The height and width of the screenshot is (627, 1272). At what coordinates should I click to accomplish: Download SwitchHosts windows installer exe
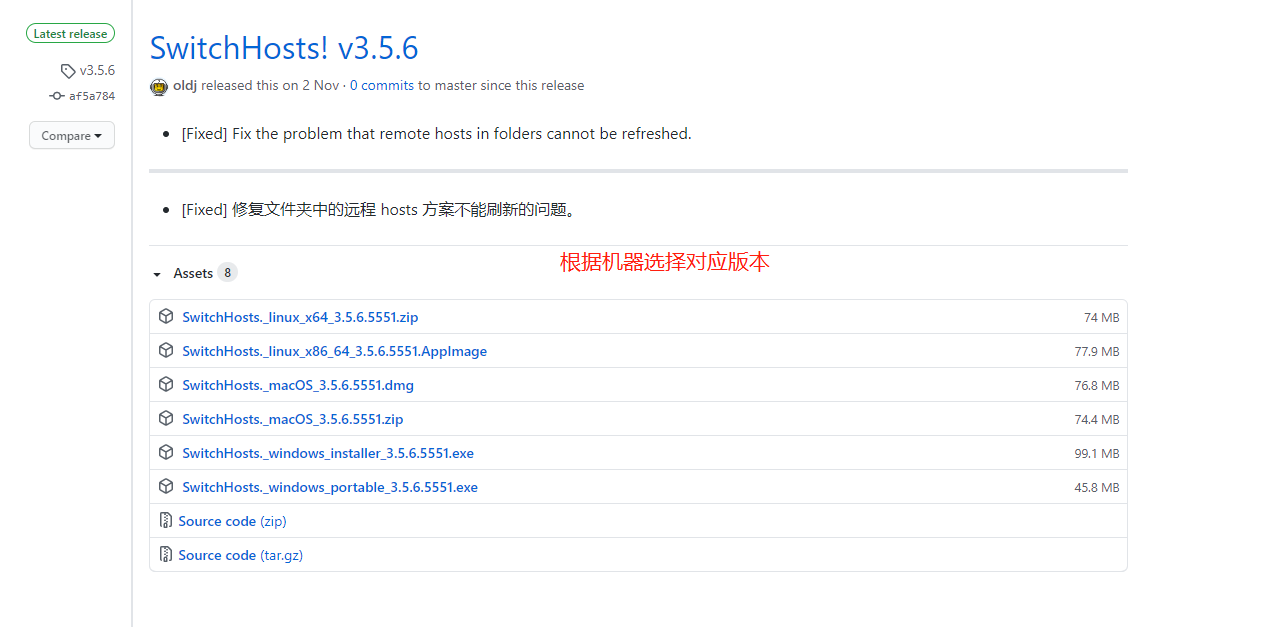pos(328,453)
